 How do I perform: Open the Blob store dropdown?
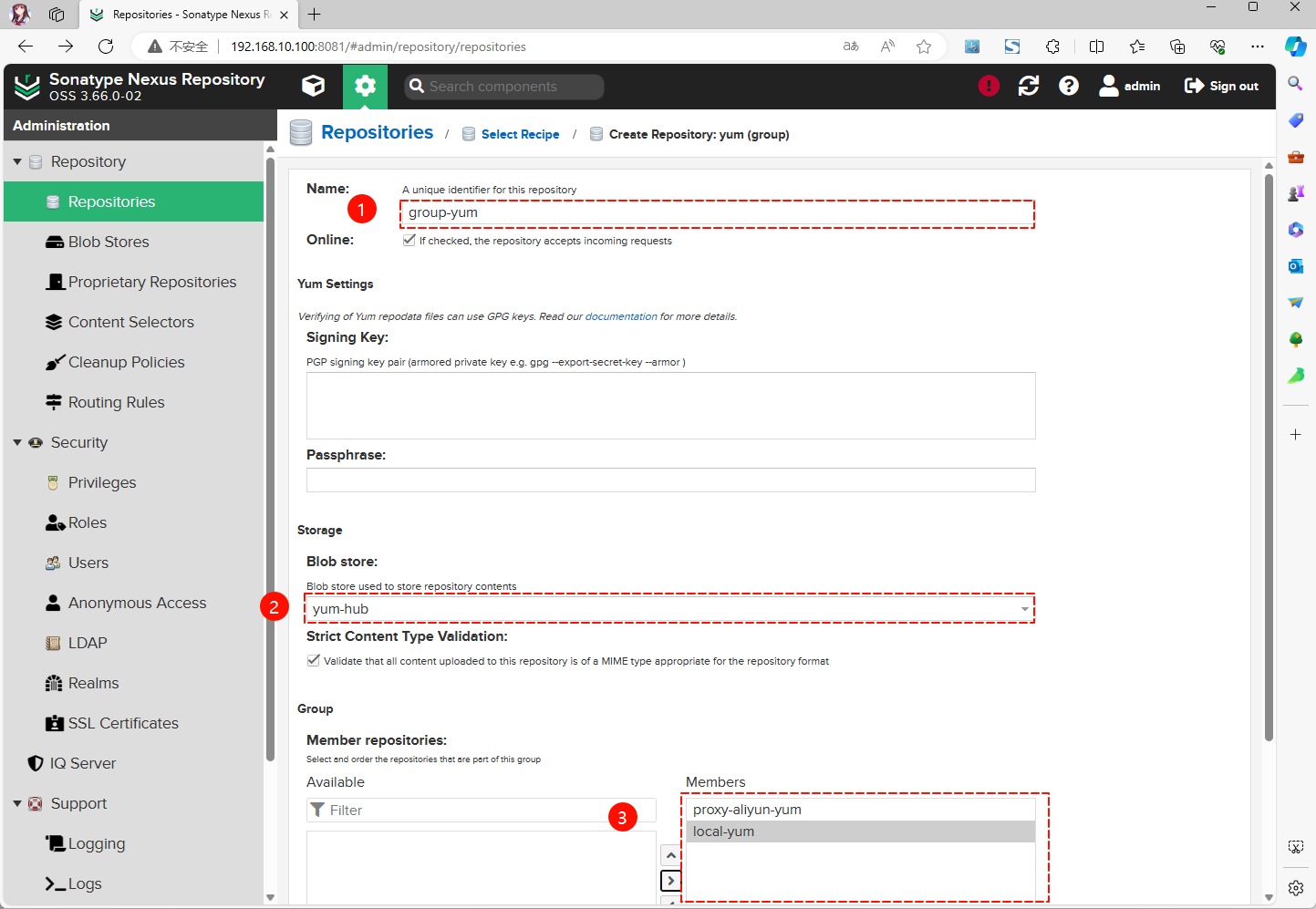point(1025,609)
